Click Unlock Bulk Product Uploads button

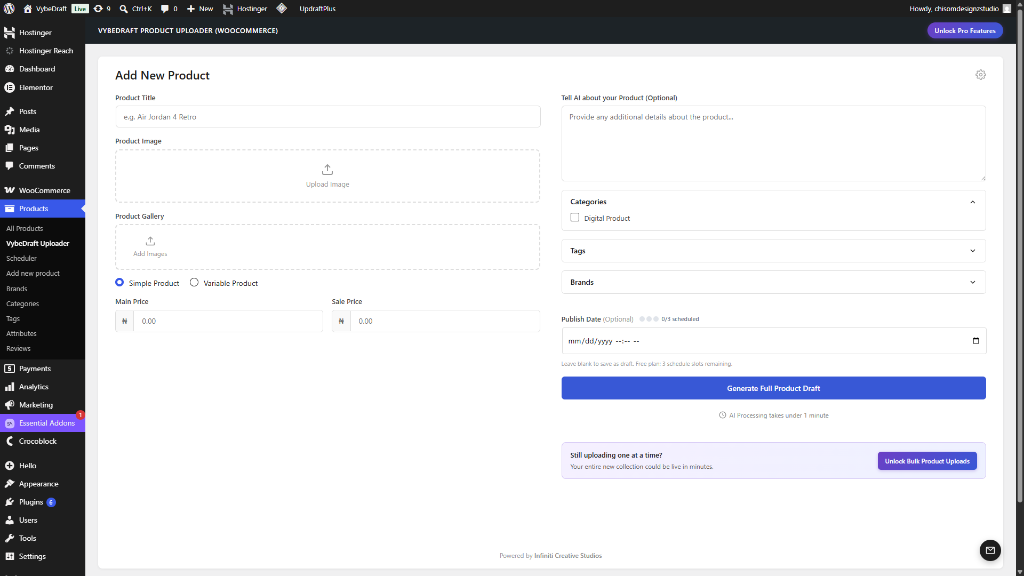point(927,461)
